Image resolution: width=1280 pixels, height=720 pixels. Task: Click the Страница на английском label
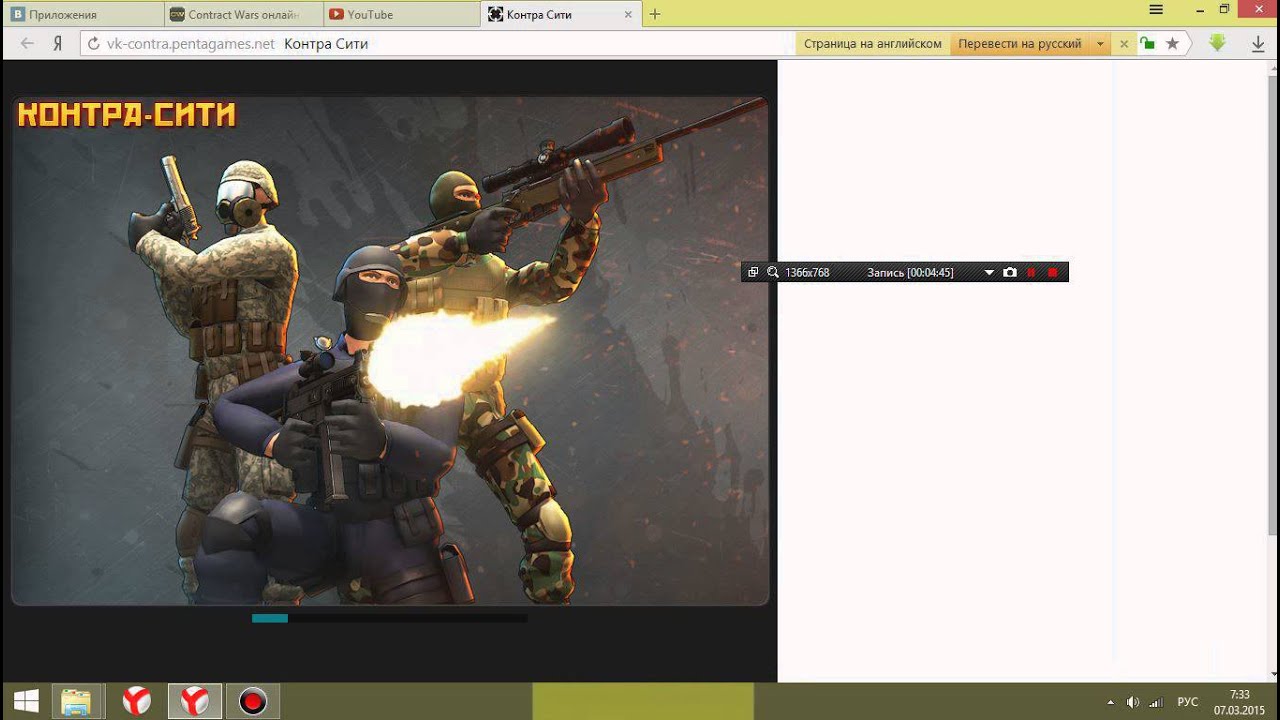point(873,44)
